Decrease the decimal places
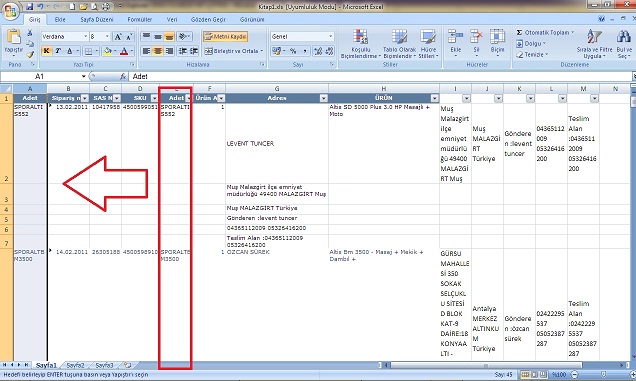The width and height of the screenshot is (636, 381). 329,51
